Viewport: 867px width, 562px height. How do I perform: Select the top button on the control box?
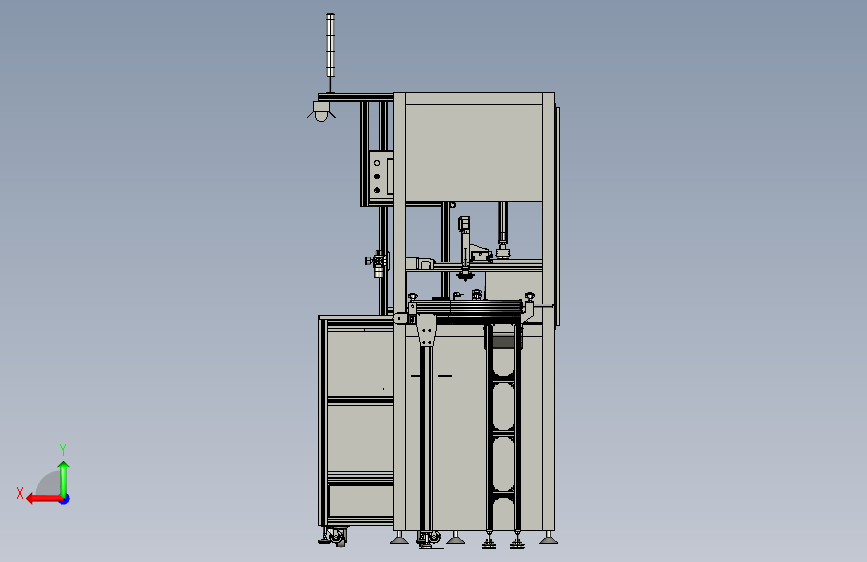377,163
